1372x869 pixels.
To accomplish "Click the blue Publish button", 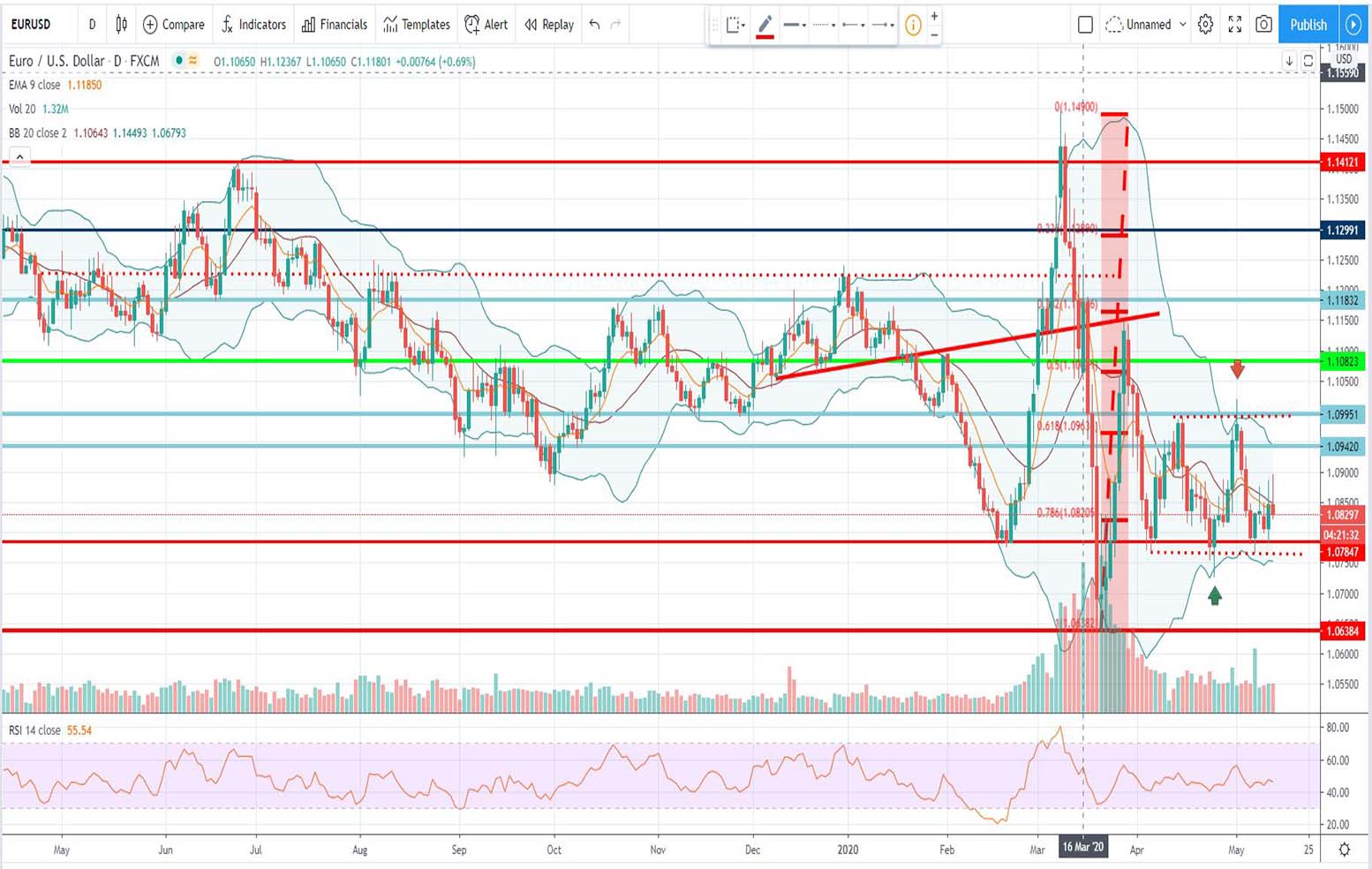I will coord(1308,25).
